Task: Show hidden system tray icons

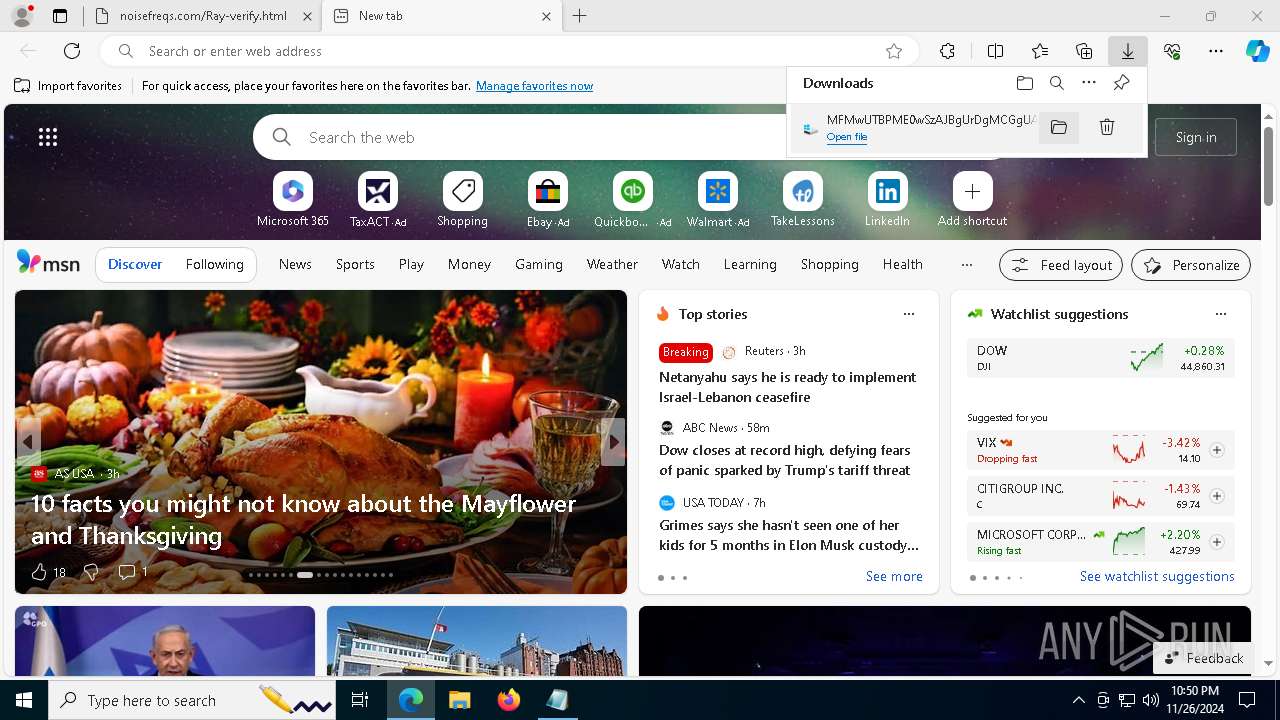Action: point(1078,700)
